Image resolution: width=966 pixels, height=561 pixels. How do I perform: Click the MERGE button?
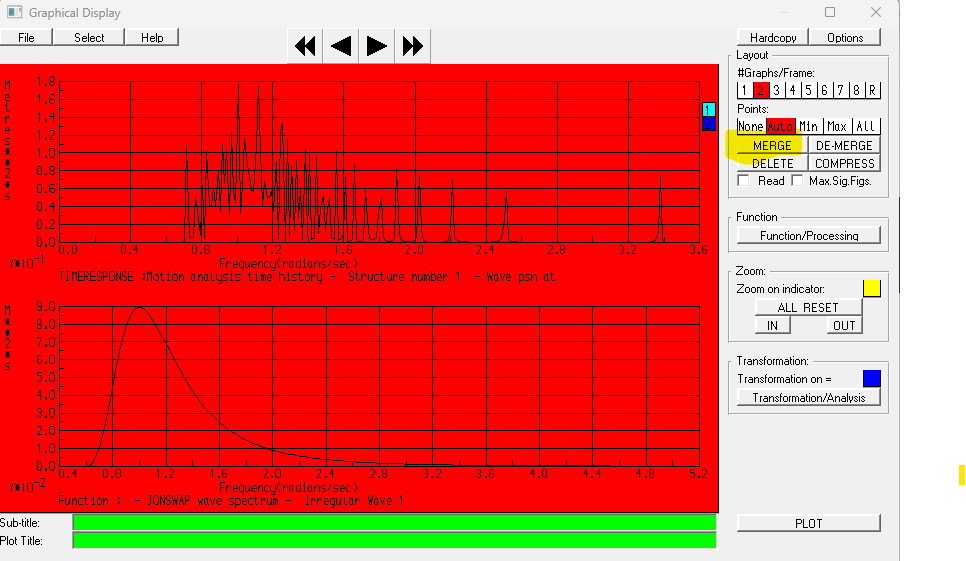[772, 145]
